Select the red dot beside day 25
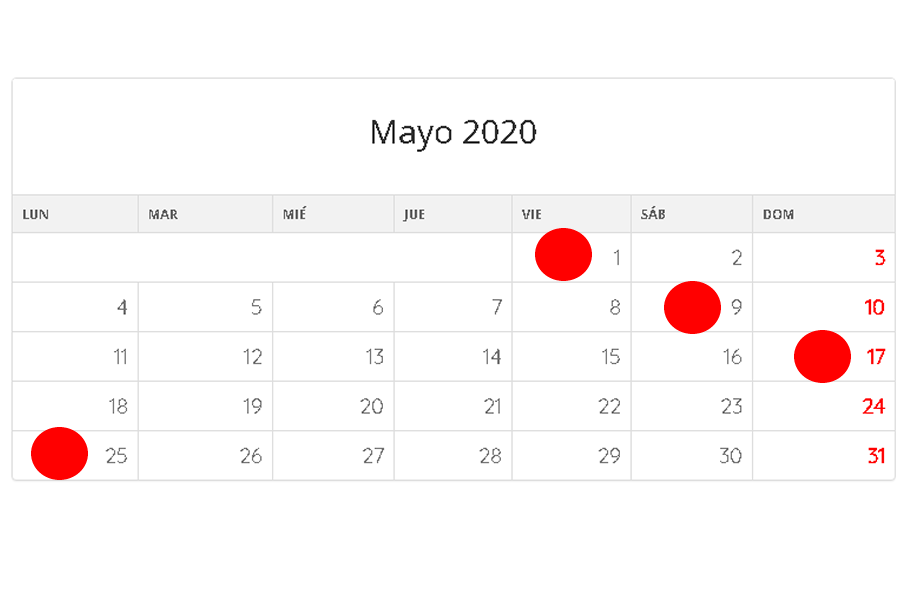 click(59, 453)
